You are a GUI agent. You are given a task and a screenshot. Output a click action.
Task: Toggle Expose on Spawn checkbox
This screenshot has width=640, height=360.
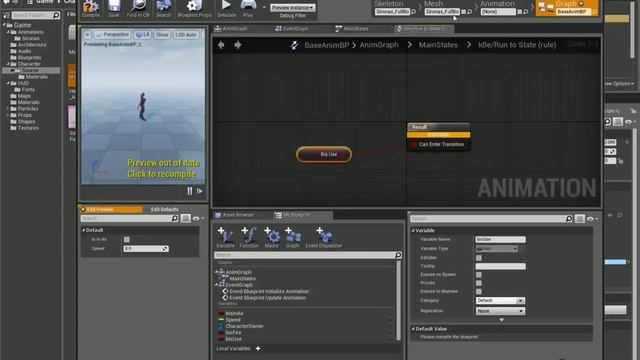(479, 275)
